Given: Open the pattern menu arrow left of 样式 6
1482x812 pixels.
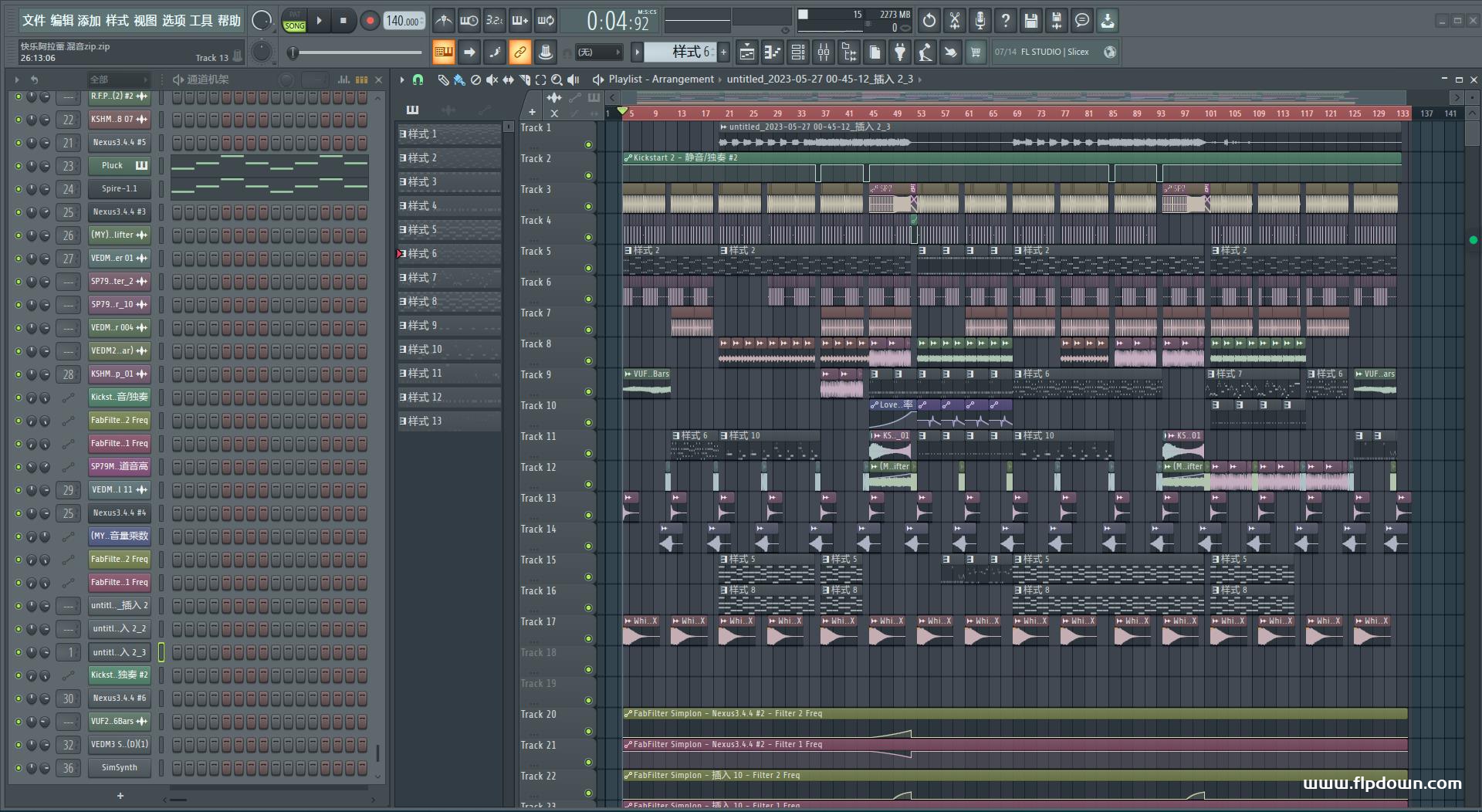Looking at the screenshot, I should tap(637, 52).
